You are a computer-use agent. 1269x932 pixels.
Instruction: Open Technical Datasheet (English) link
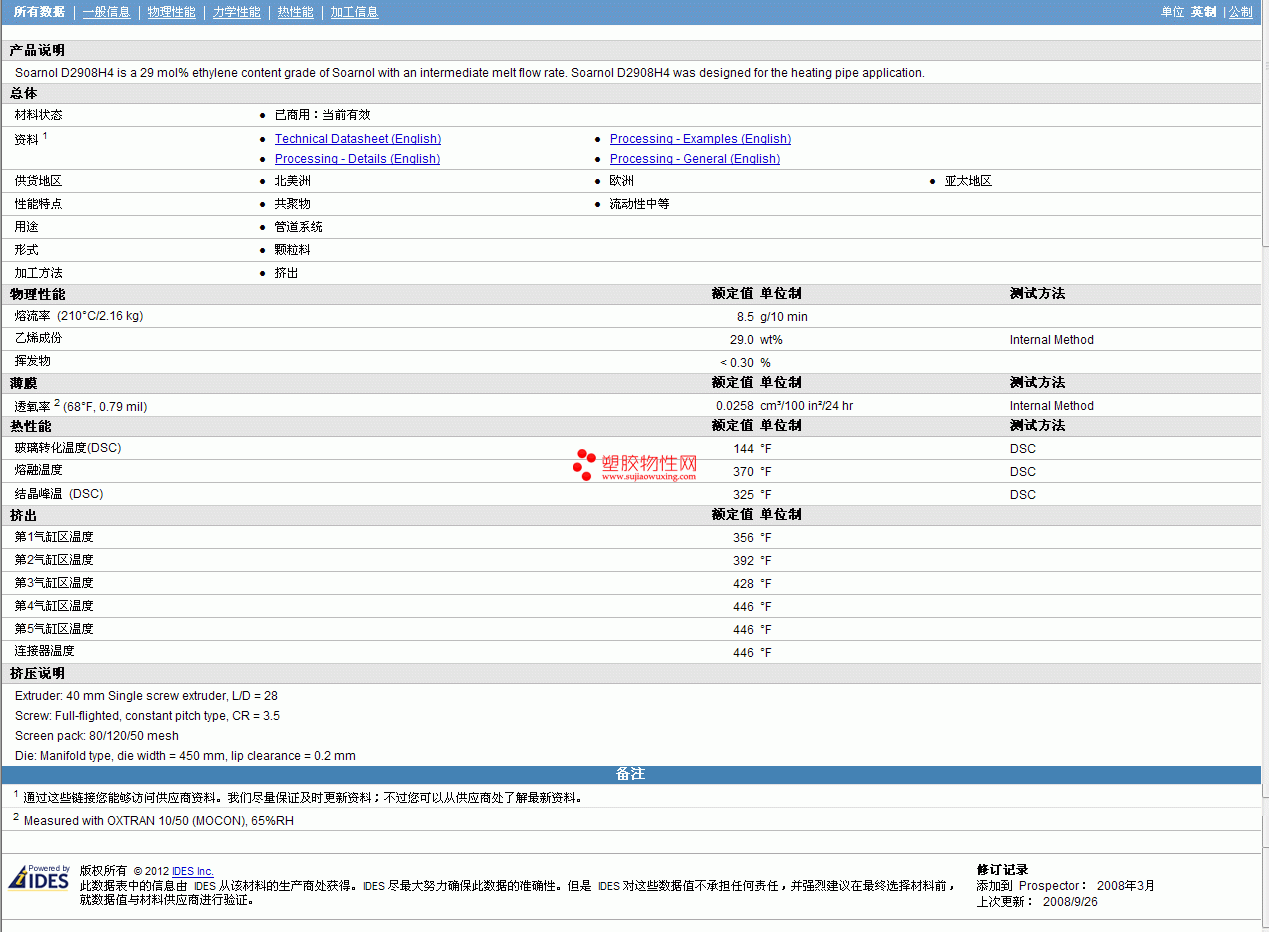(x=358, y=139)
